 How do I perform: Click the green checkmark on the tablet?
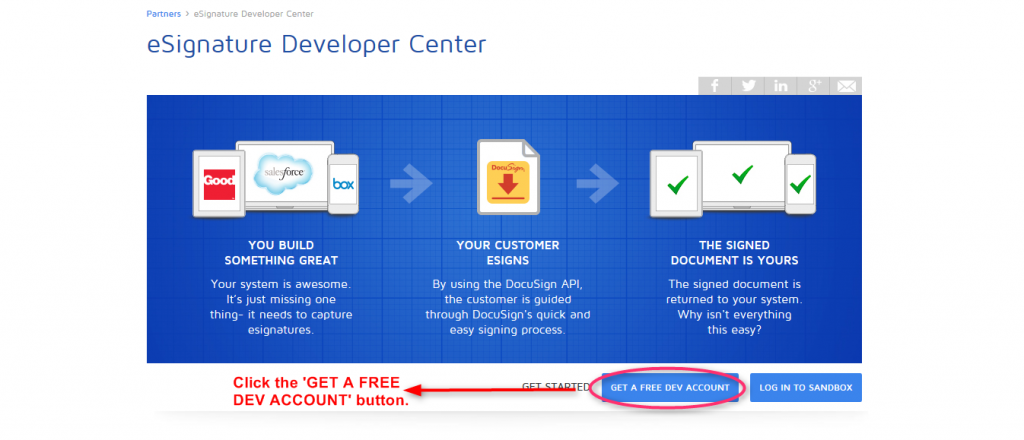[x=677, y=185]
